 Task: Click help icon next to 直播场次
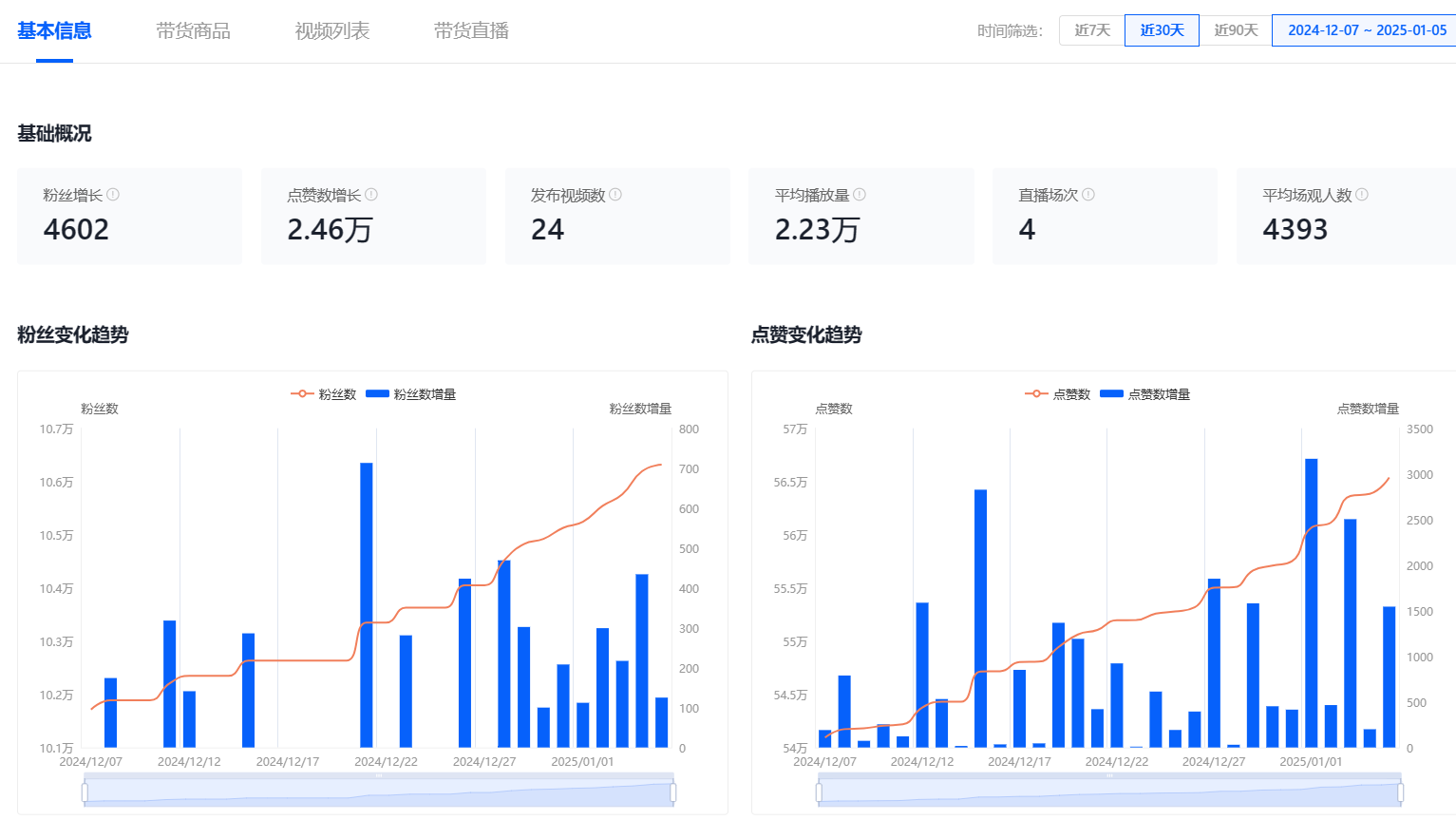1088,195
